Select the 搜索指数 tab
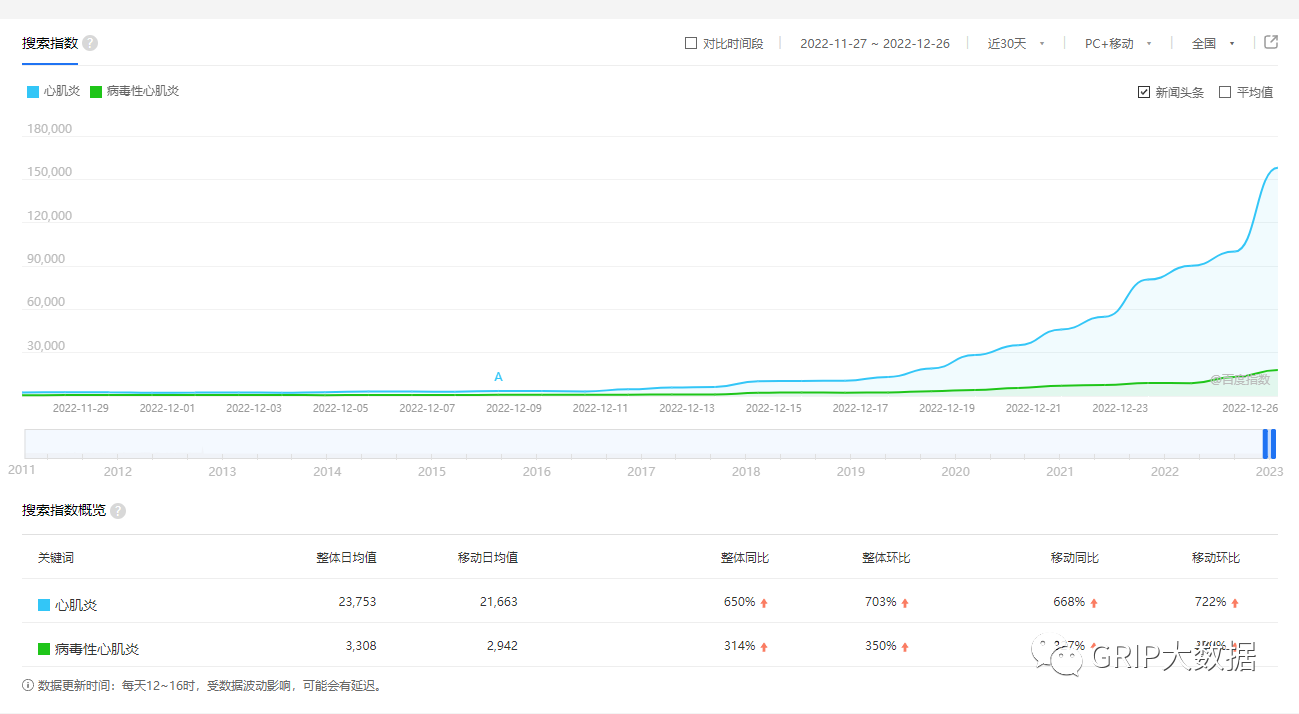 tap(50, 43)
